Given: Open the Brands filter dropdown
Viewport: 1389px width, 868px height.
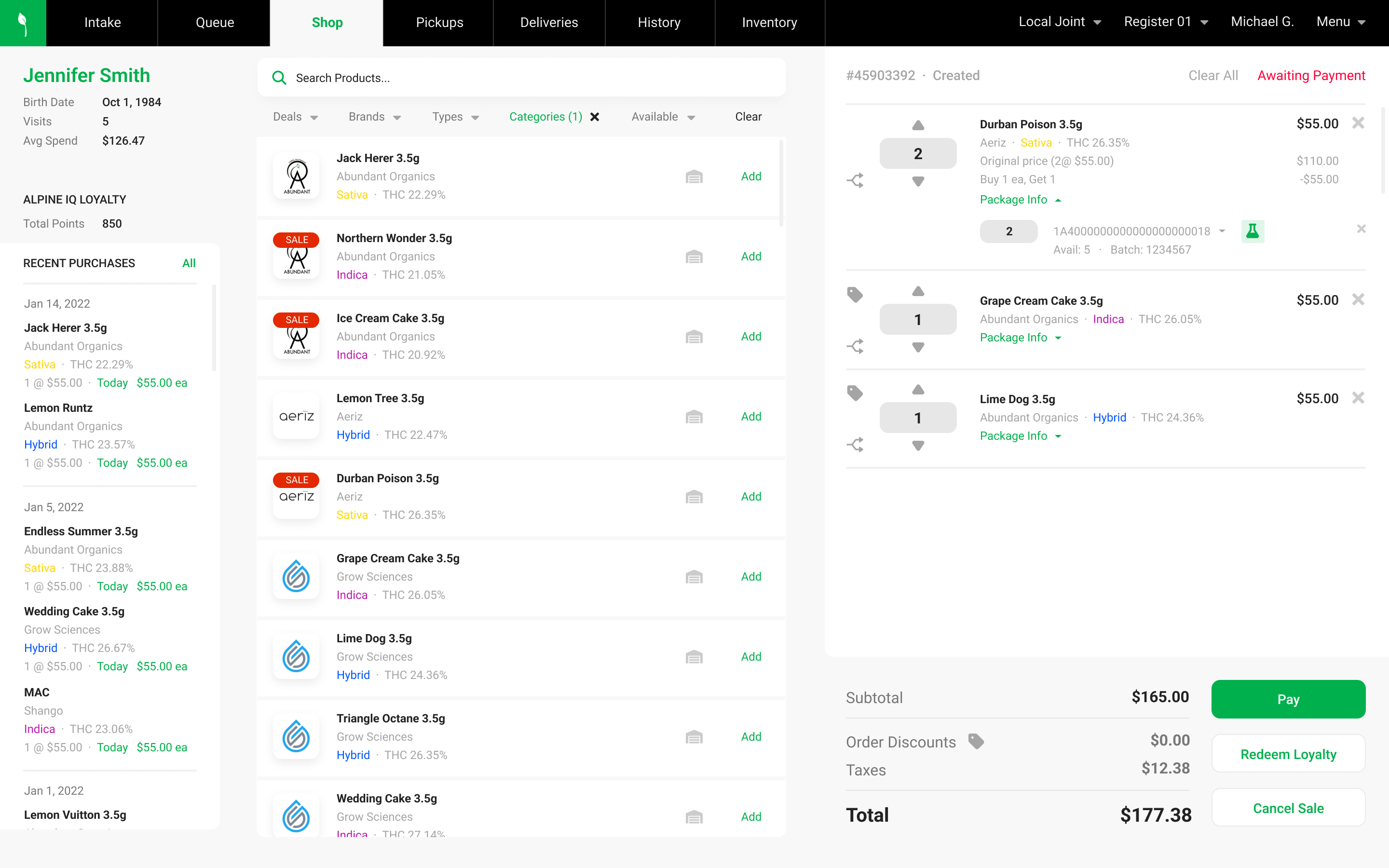Looking at the screenshot, I should (x=374, y=117).
